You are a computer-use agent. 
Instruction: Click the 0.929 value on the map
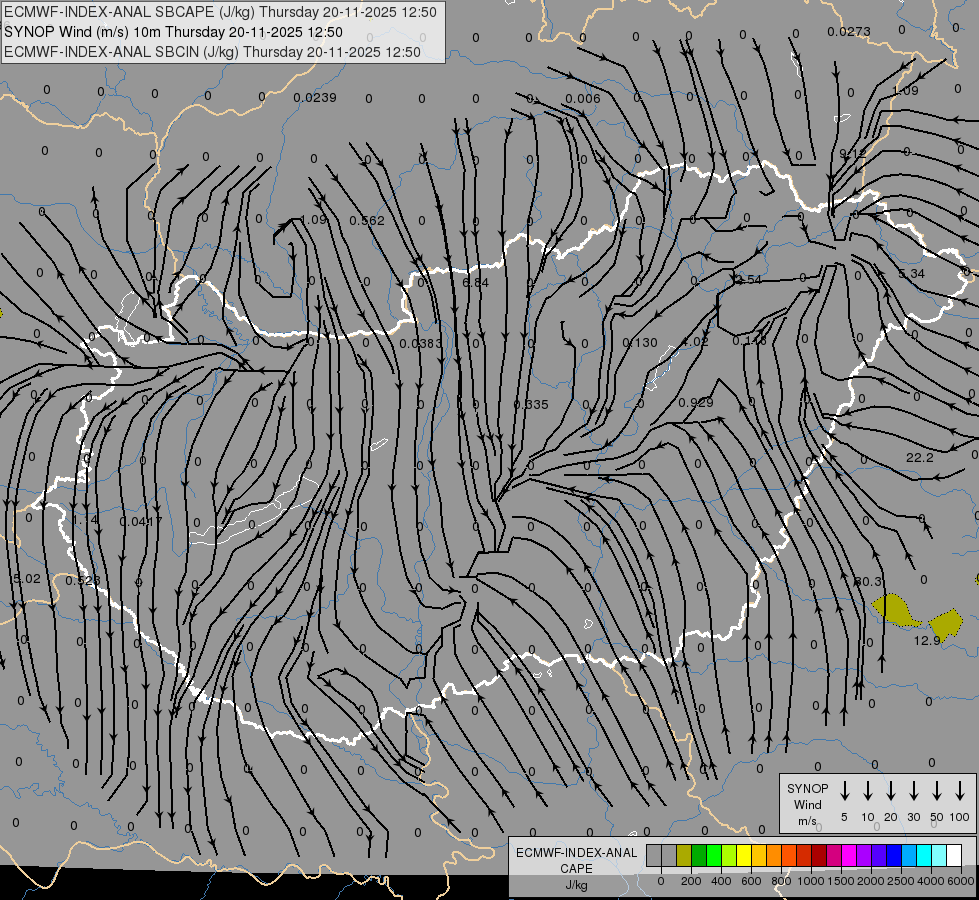(696, 402)
